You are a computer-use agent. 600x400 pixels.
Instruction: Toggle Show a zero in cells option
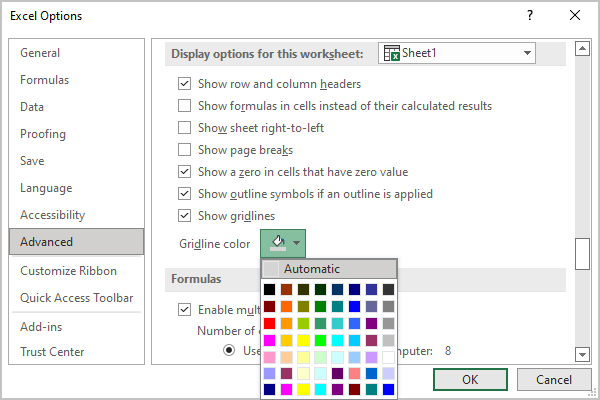pos(184,171)
